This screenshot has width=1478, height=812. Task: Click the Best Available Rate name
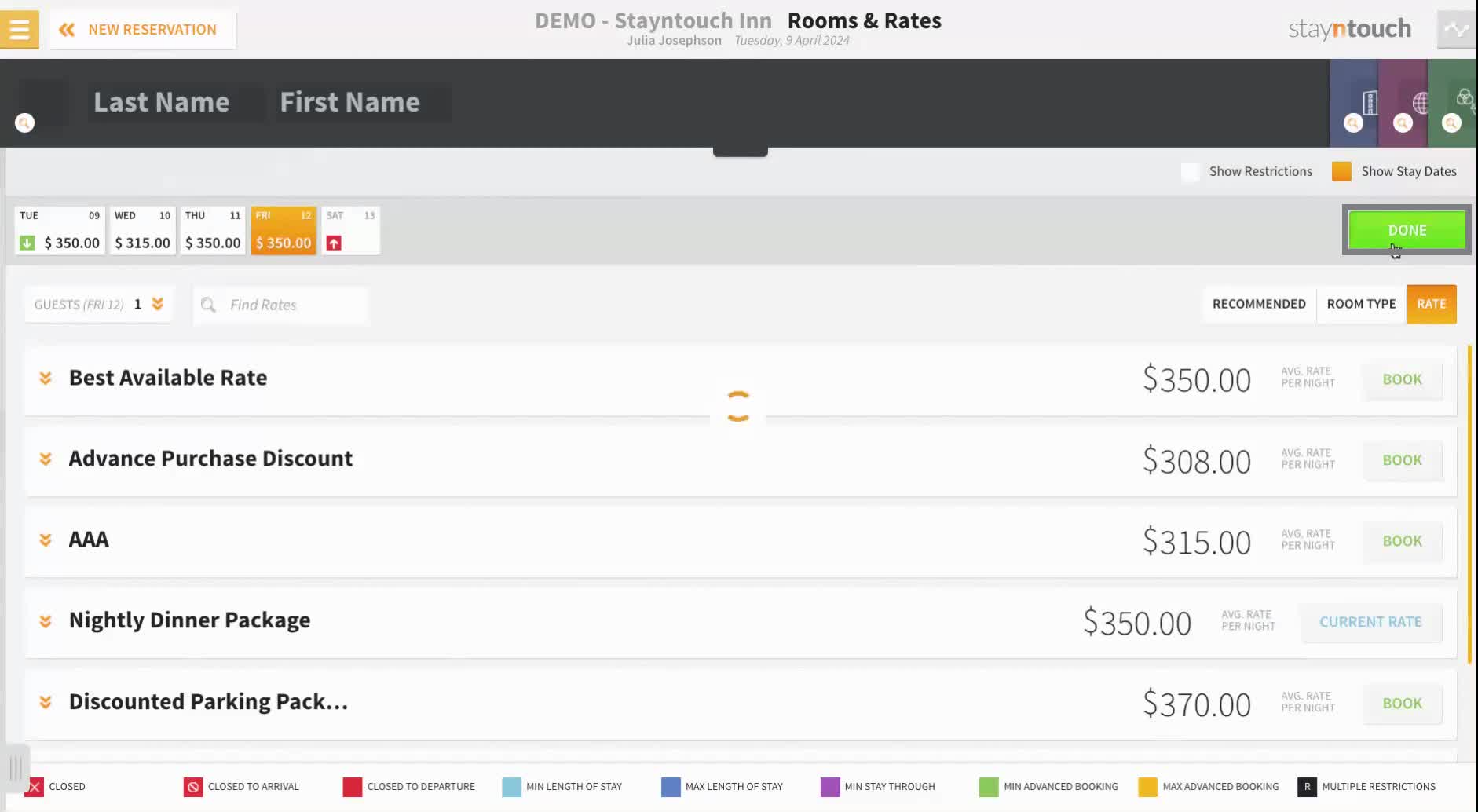[x=168, y=378]
